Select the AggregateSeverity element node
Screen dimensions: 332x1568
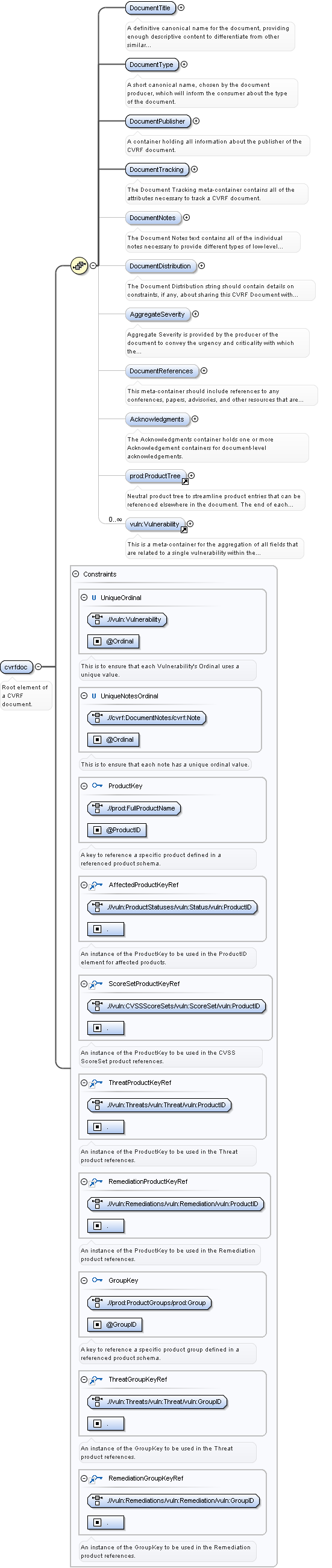(x=157, y=314)
